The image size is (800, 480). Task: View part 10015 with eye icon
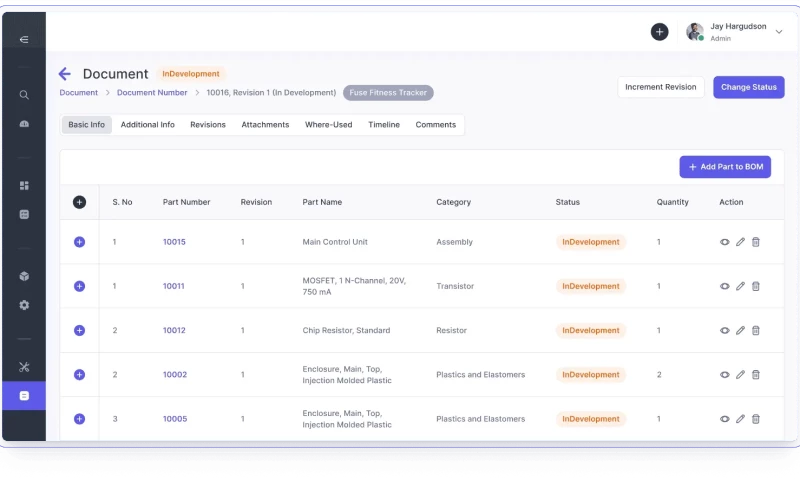[724, 242]
